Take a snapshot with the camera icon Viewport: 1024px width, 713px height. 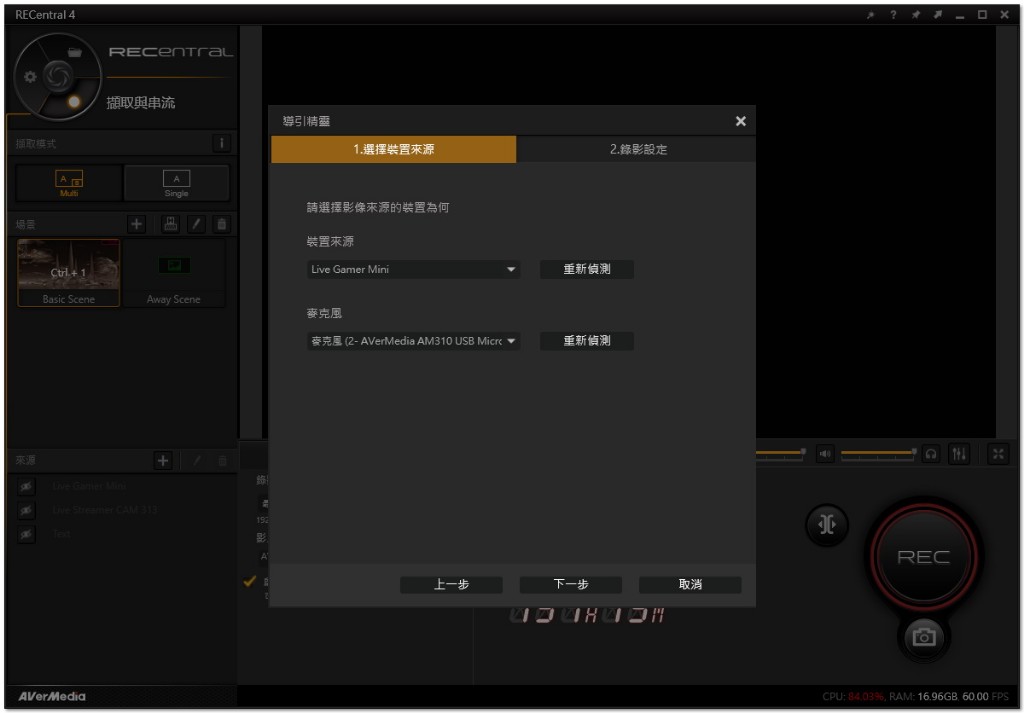(x=923, y=637)
